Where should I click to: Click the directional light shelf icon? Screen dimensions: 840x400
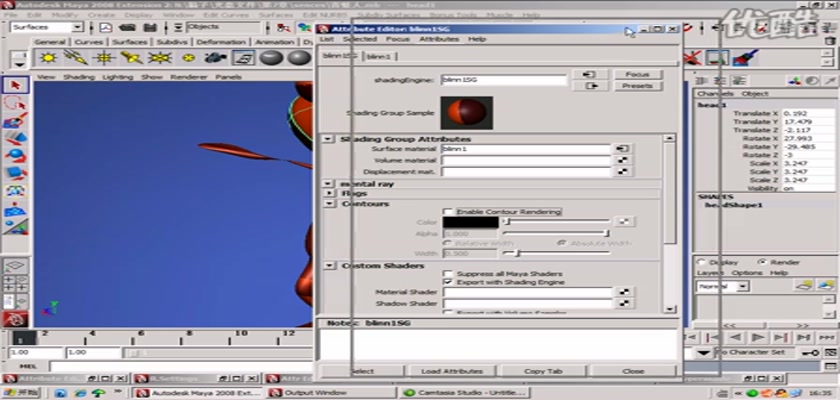tap(76, 57)
